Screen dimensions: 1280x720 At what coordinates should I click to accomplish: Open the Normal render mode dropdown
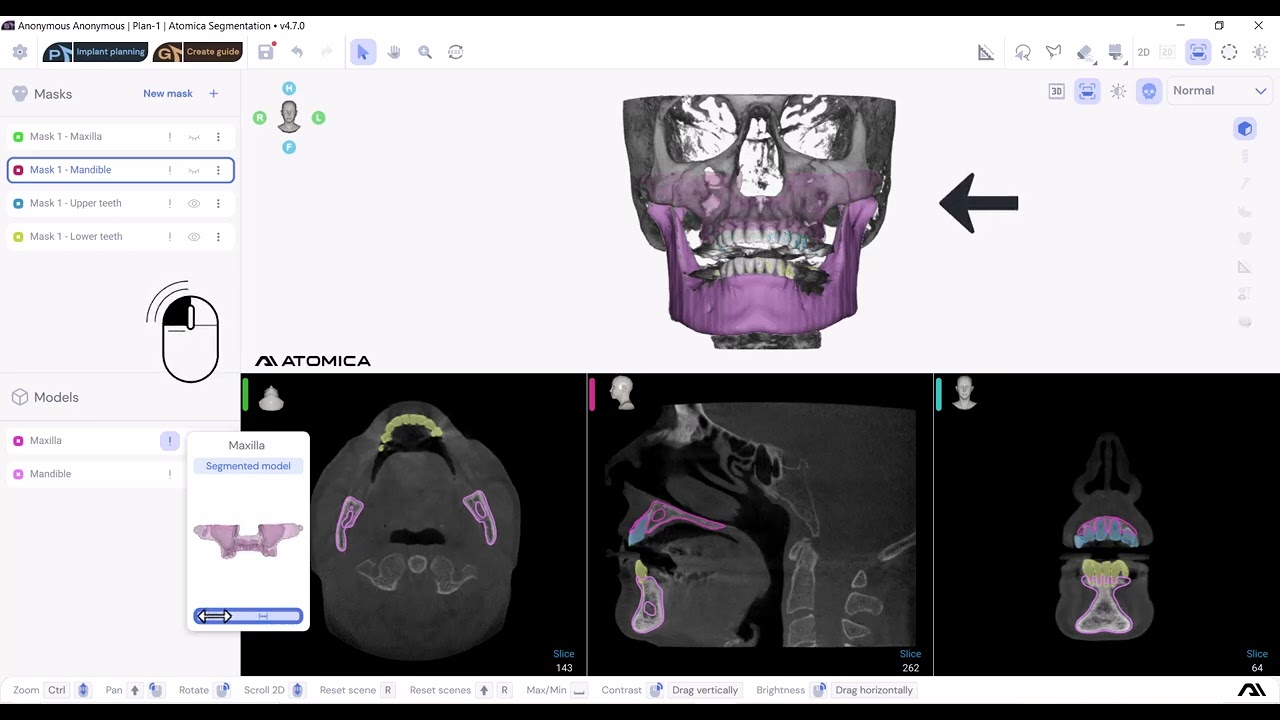(x=1218, y=91)
